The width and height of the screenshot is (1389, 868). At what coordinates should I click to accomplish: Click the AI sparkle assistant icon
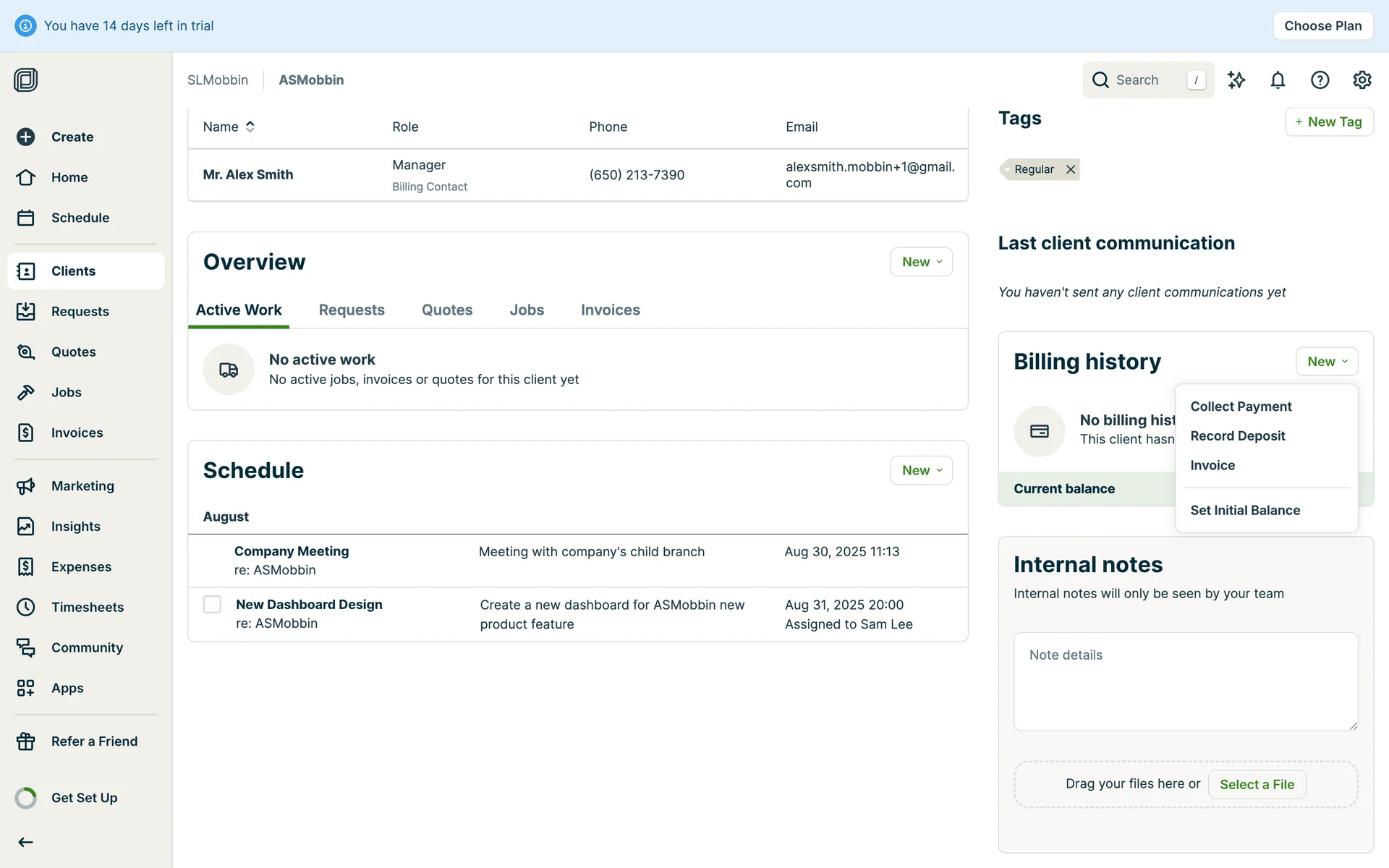click(x=1236, y=80)
